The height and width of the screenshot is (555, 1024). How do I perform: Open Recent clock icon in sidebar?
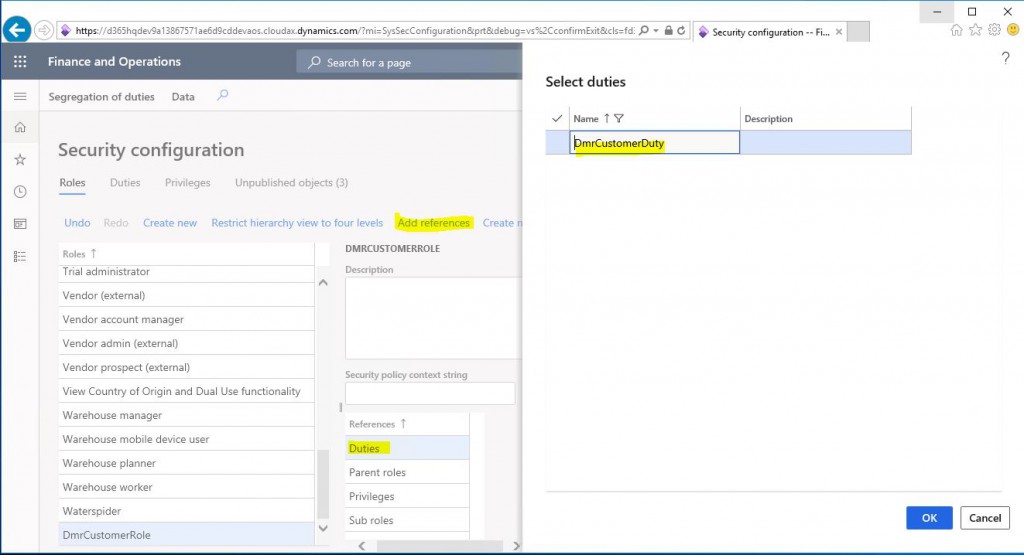click(x=20, y=191)
